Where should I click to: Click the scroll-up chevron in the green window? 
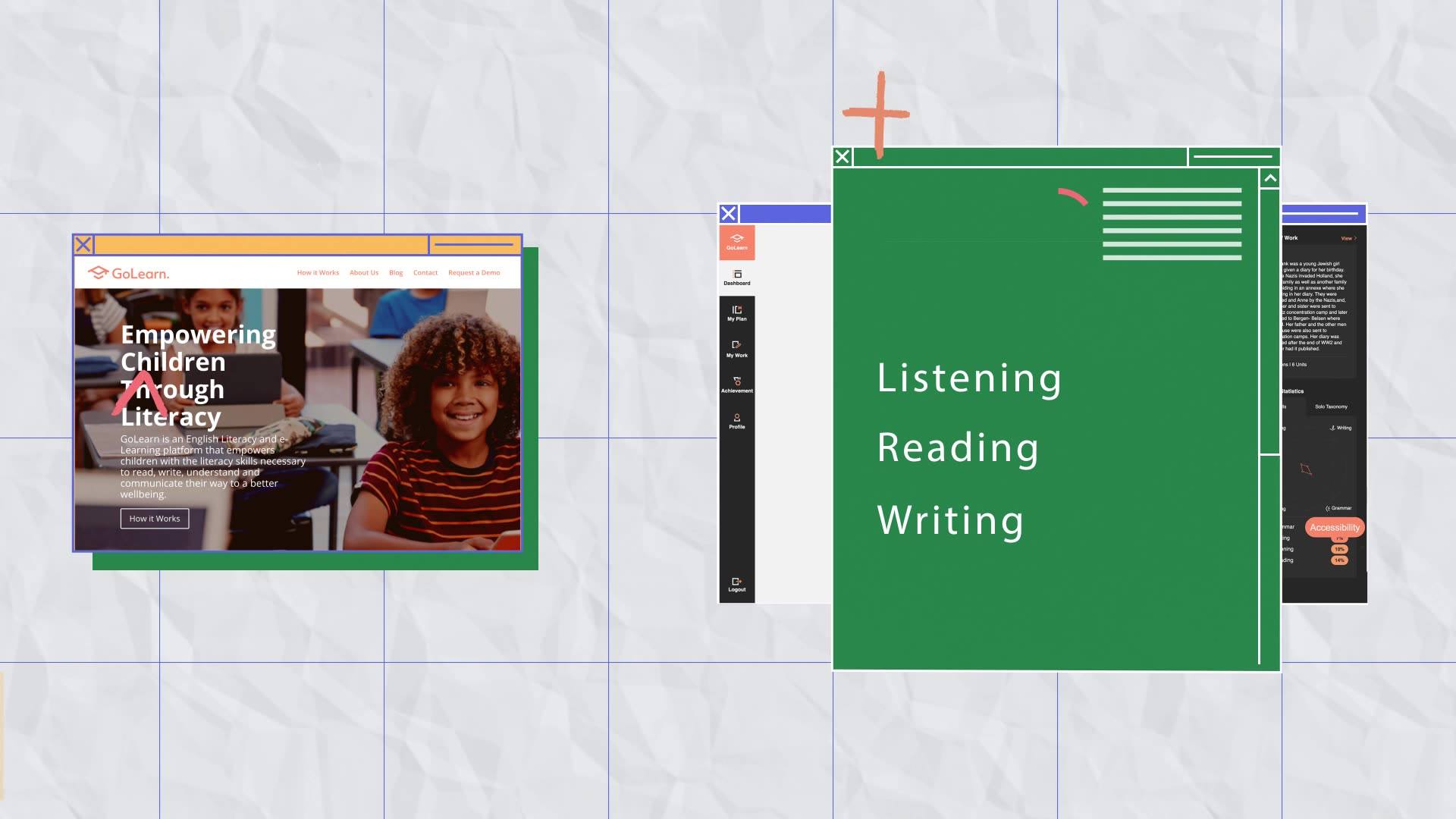point(1270,178)
